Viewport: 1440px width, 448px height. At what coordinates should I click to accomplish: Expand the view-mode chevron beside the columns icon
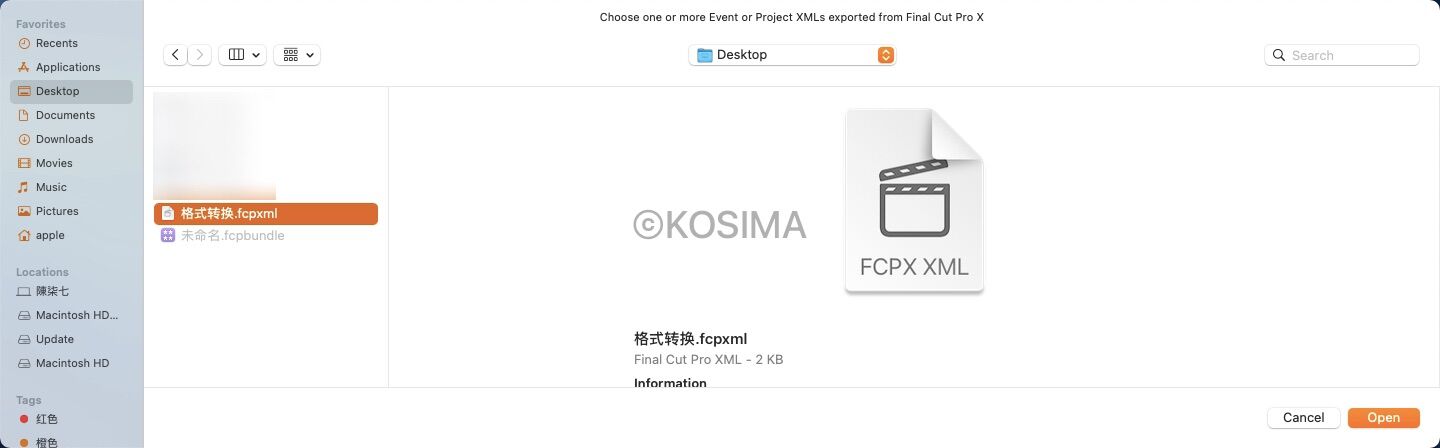257,55
